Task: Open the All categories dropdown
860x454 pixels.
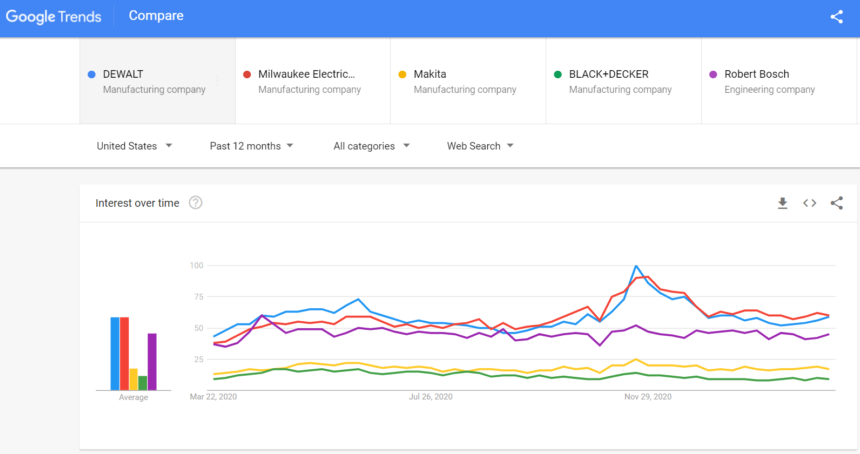Action: pos(371,146)
